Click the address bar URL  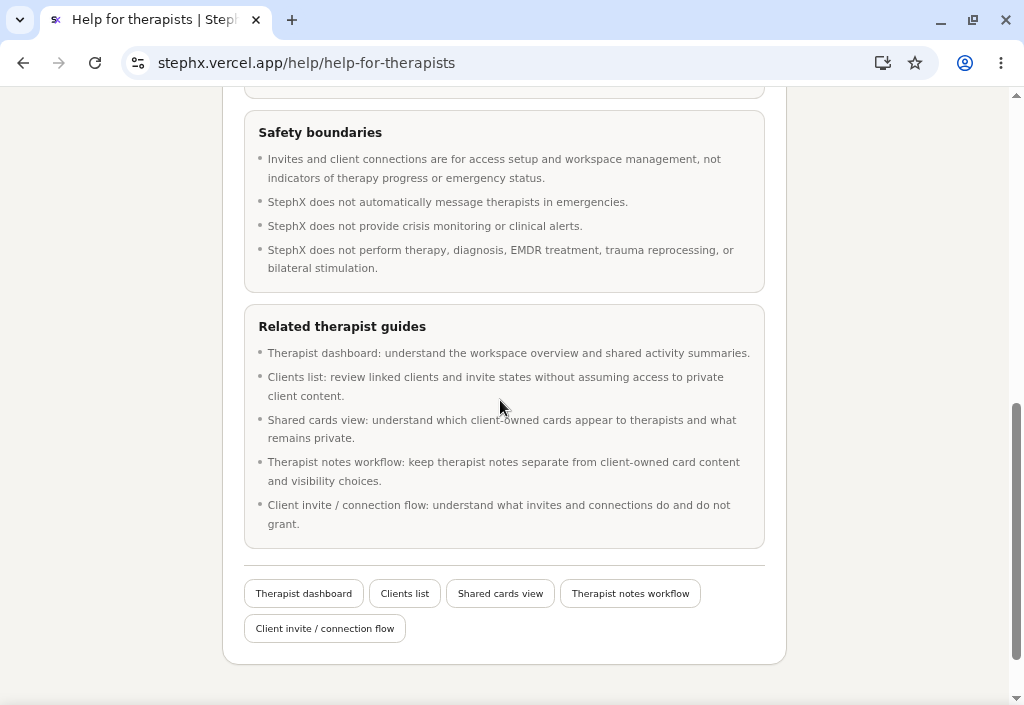click(x=306, y=63)
